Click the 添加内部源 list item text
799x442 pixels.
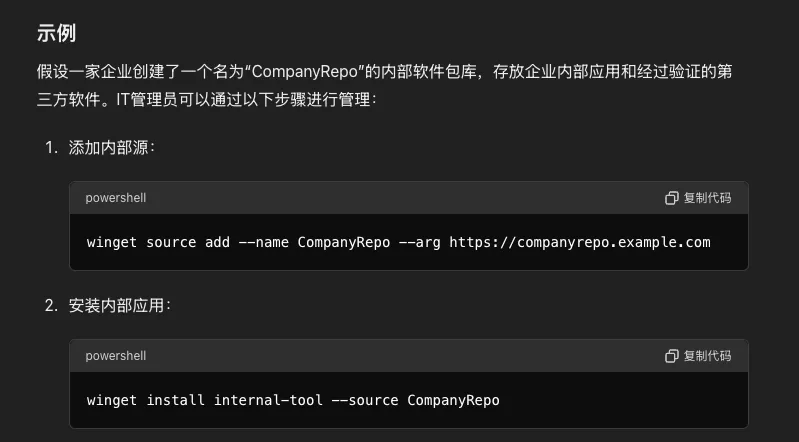click(108, 148)
